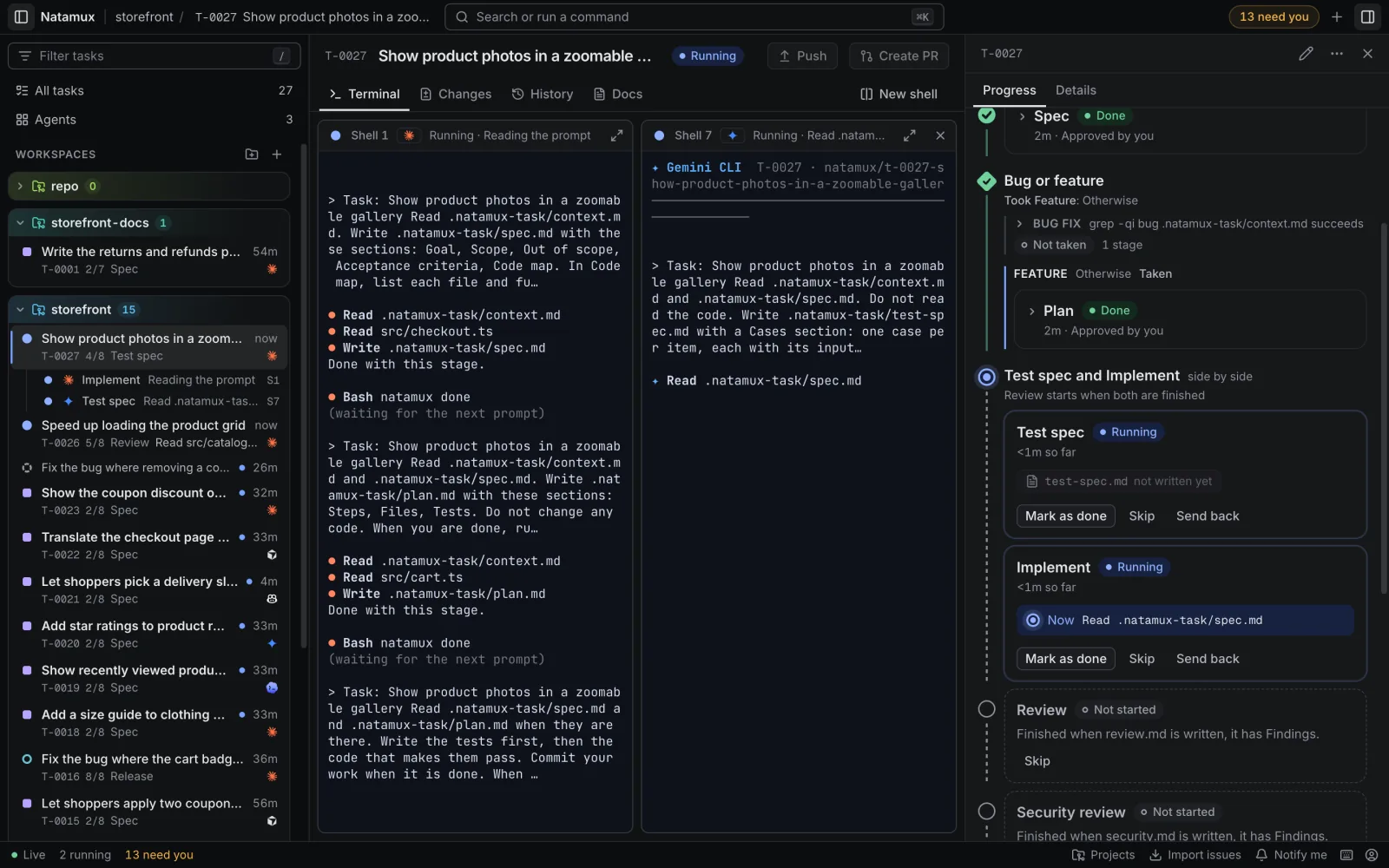Open Projects in the status bar
The image size is (1389, 868).
point(1103,855)
